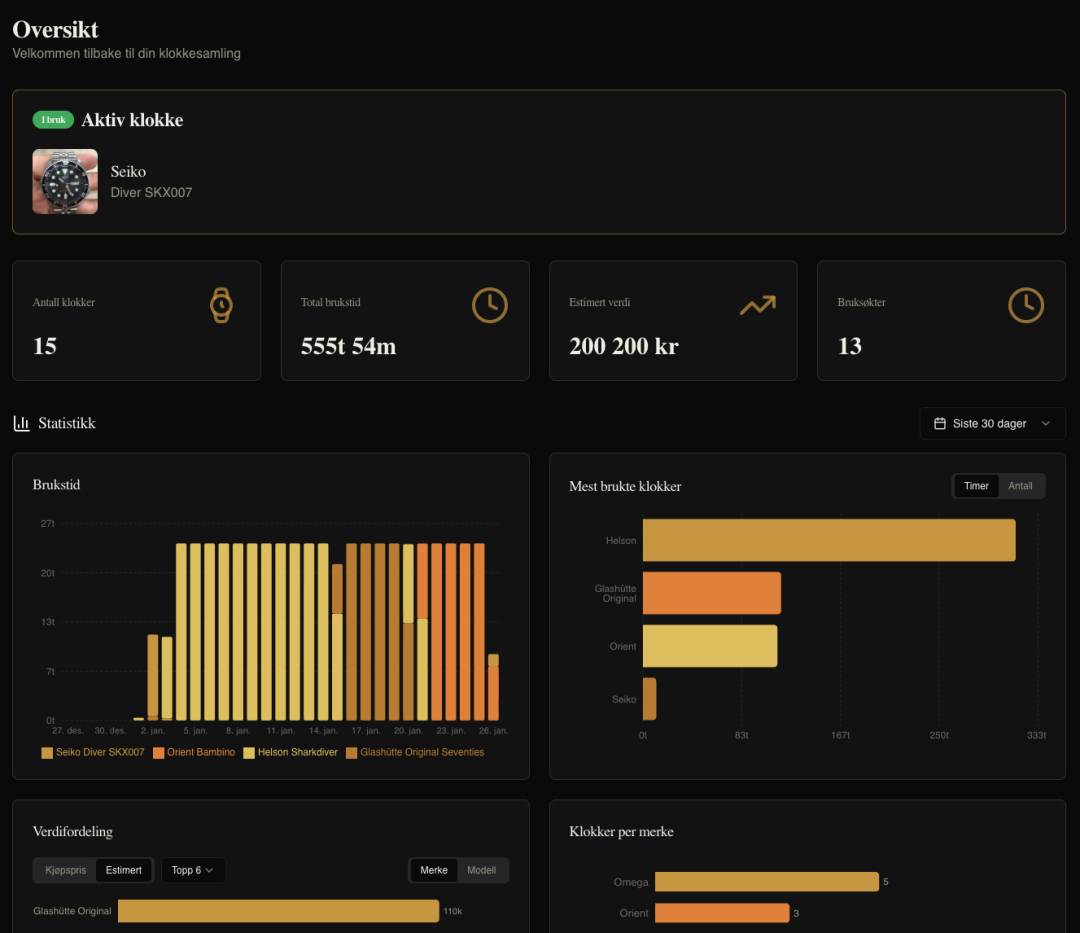Open the Seiko Diver SKX007 watch thumbnail

pyautogui.click(x=65, y=182)
